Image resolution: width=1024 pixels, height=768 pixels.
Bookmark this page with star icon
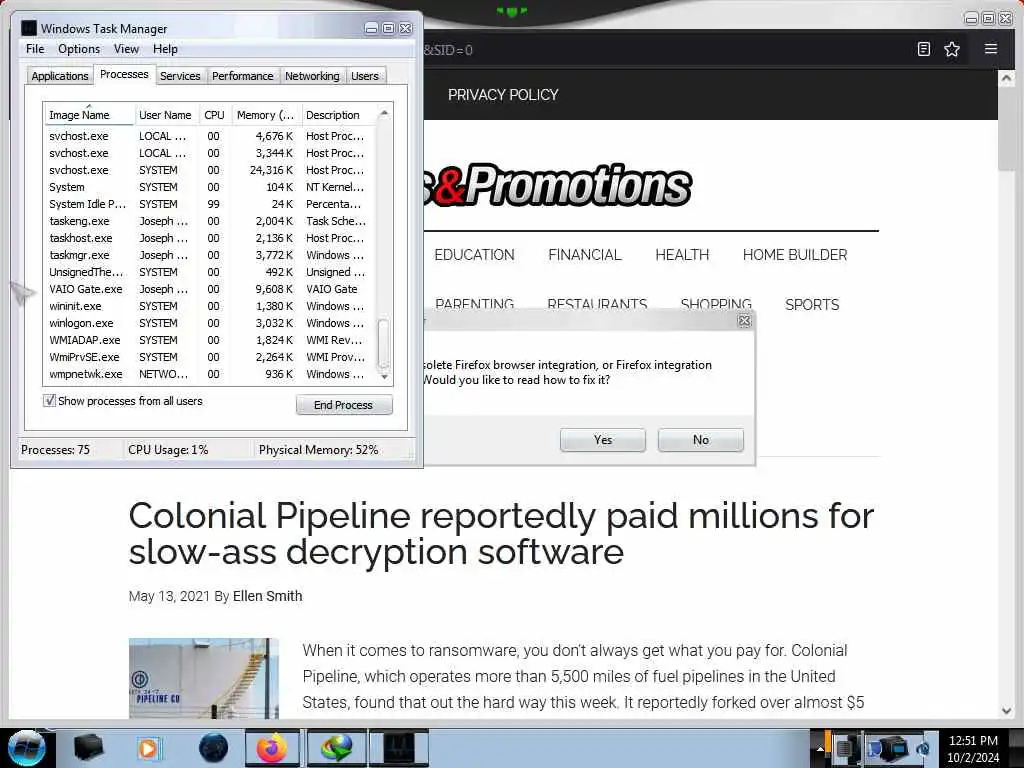click(952, 49)
